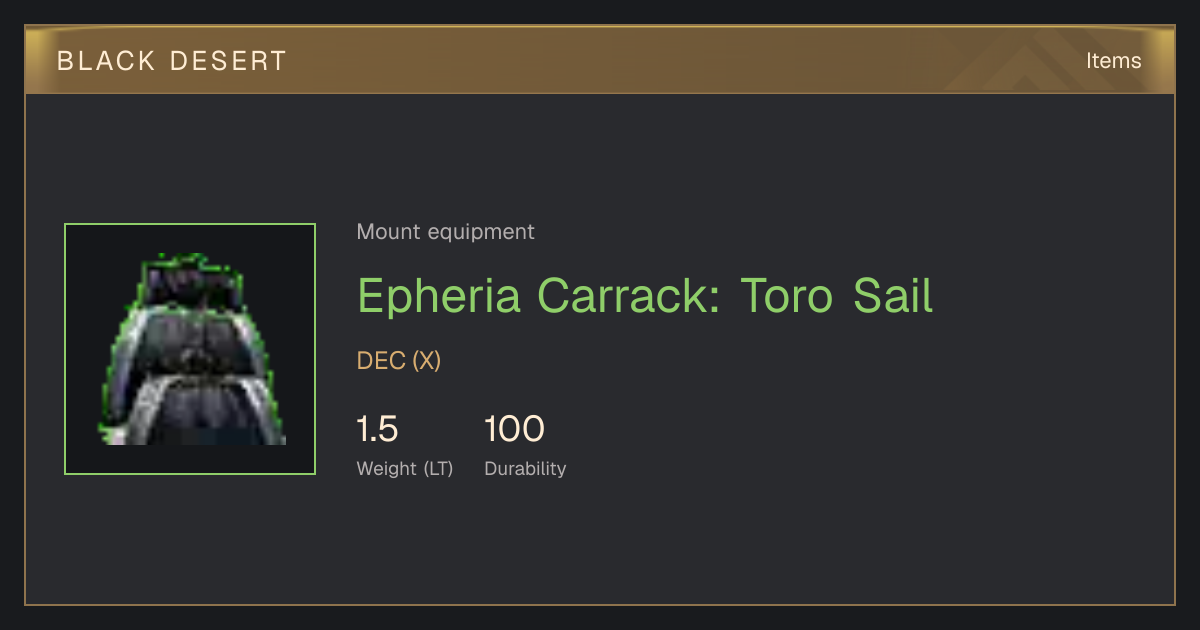Click the word BLACK in the header
Image resolution: width=1200 pixels, height=630 pixels.
point(107,61)
